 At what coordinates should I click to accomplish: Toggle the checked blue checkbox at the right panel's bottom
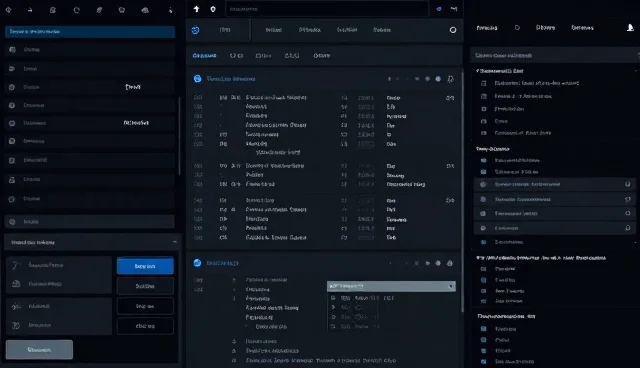pyautogui.click(x=484, y=361)
